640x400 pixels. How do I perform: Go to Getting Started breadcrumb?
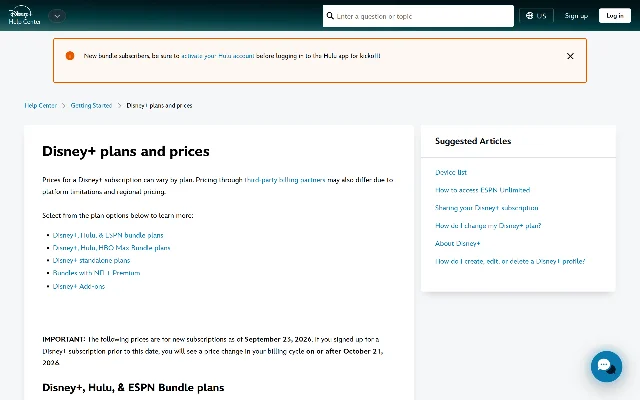click(x=91, y=105)
